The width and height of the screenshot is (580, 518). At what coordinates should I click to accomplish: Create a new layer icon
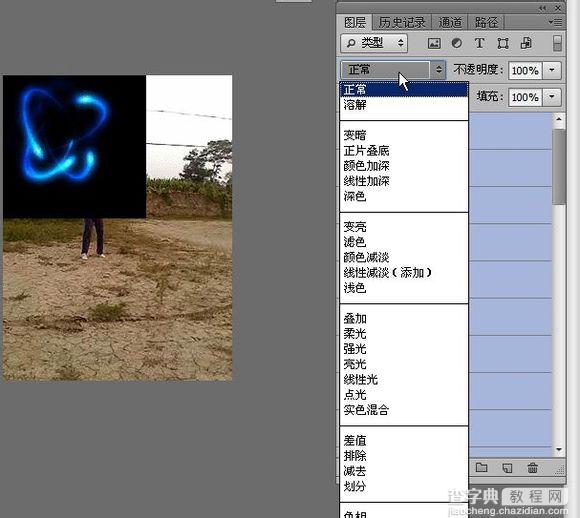pyautogui.click(x=507, y=468)
